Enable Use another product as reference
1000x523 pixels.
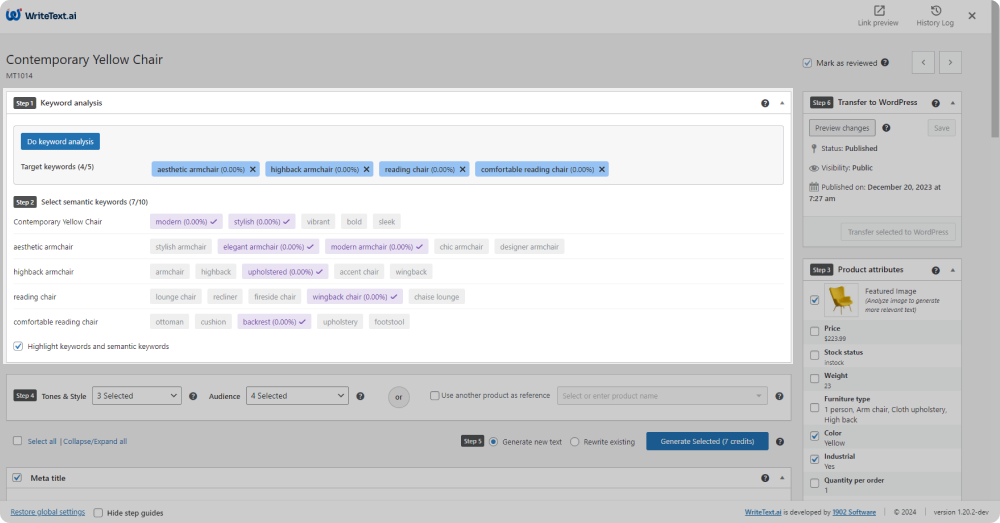(434, 395)
